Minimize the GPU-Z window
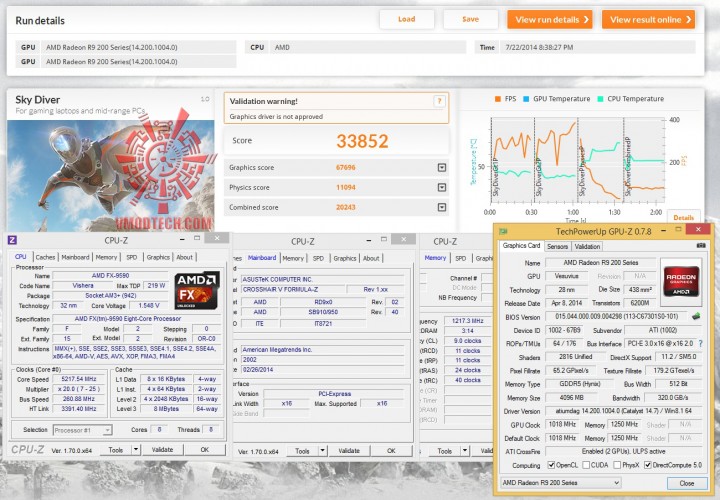This screenshot has width=720, height=500. (x=664, y=230)
